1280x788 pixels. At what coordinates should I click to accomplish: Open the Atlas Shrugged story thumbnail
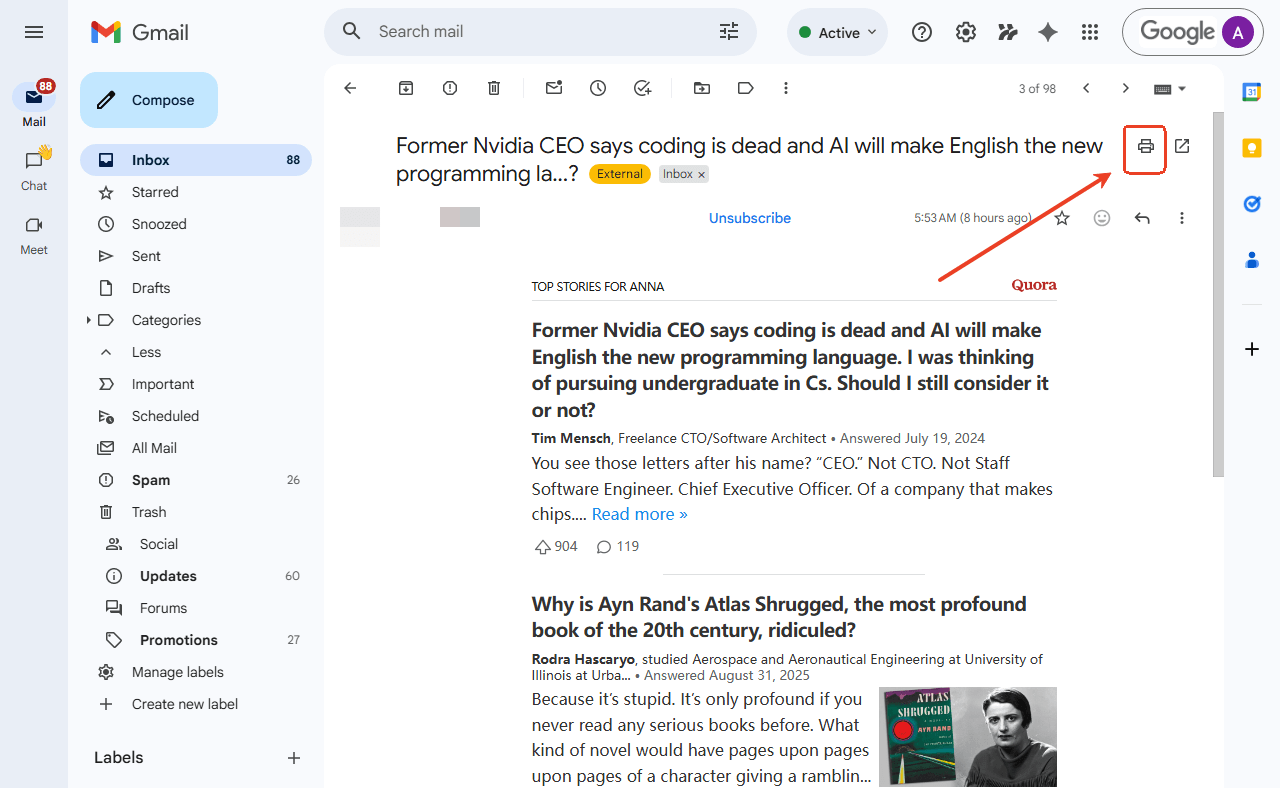coord(968,737)
